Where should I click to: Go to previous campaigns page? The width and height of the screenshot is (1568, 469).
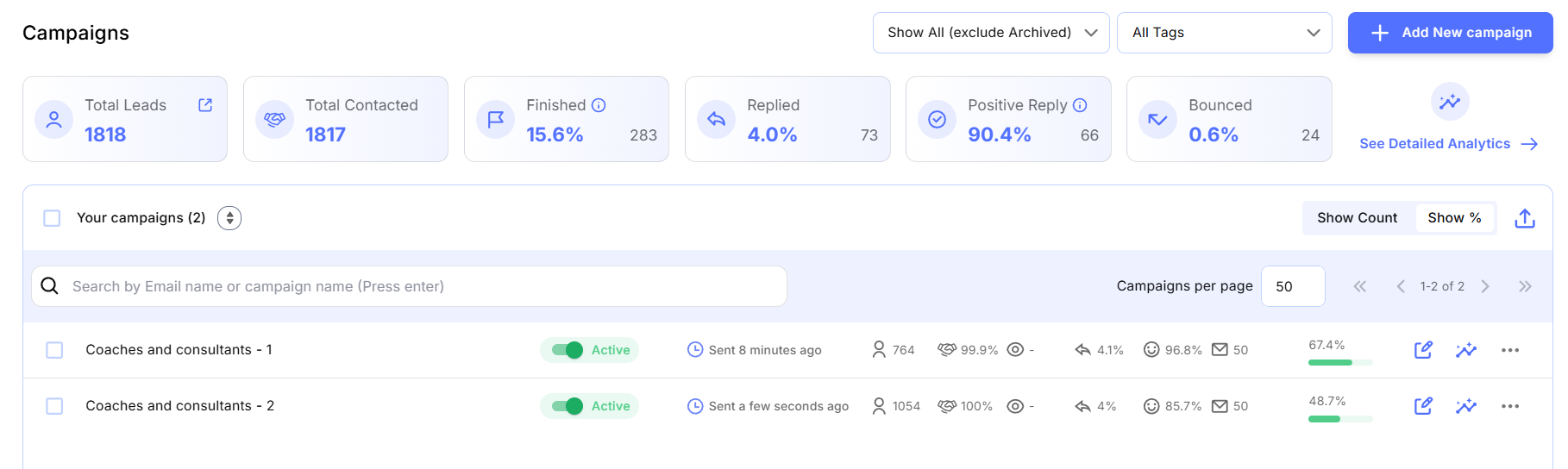(1401, 286)
